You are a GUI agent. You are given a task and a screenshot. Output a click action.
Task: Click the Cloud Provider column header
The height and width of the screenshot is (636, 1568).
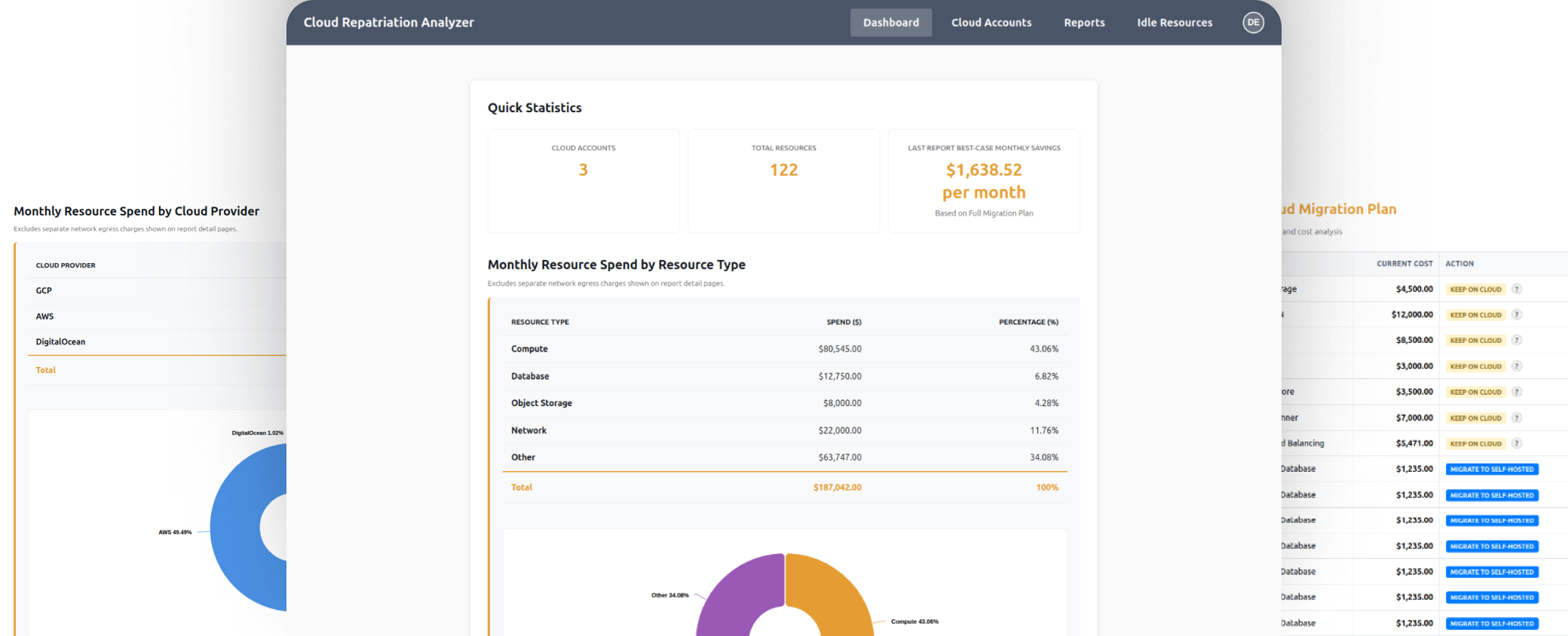click(66, 265)
